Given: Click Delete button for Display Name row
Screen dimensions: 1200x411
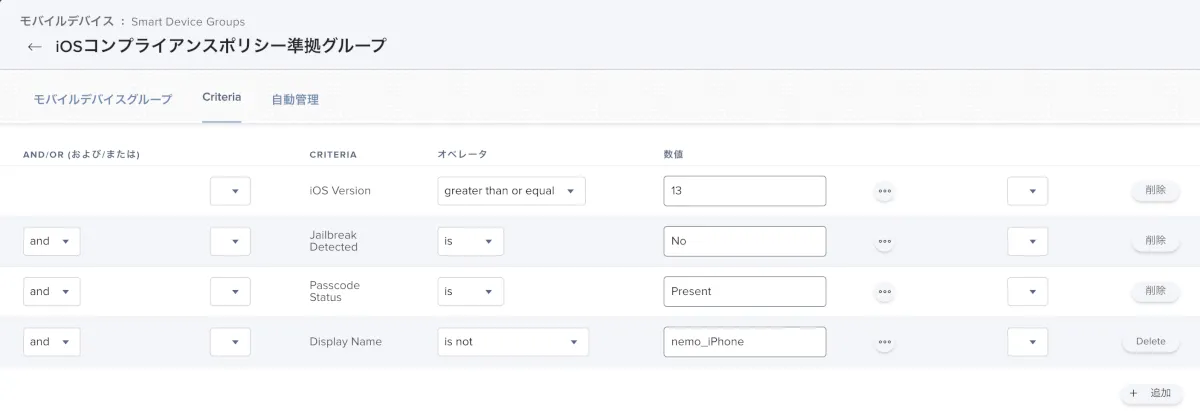Looking at the screenshot, I should (1151, 342).
